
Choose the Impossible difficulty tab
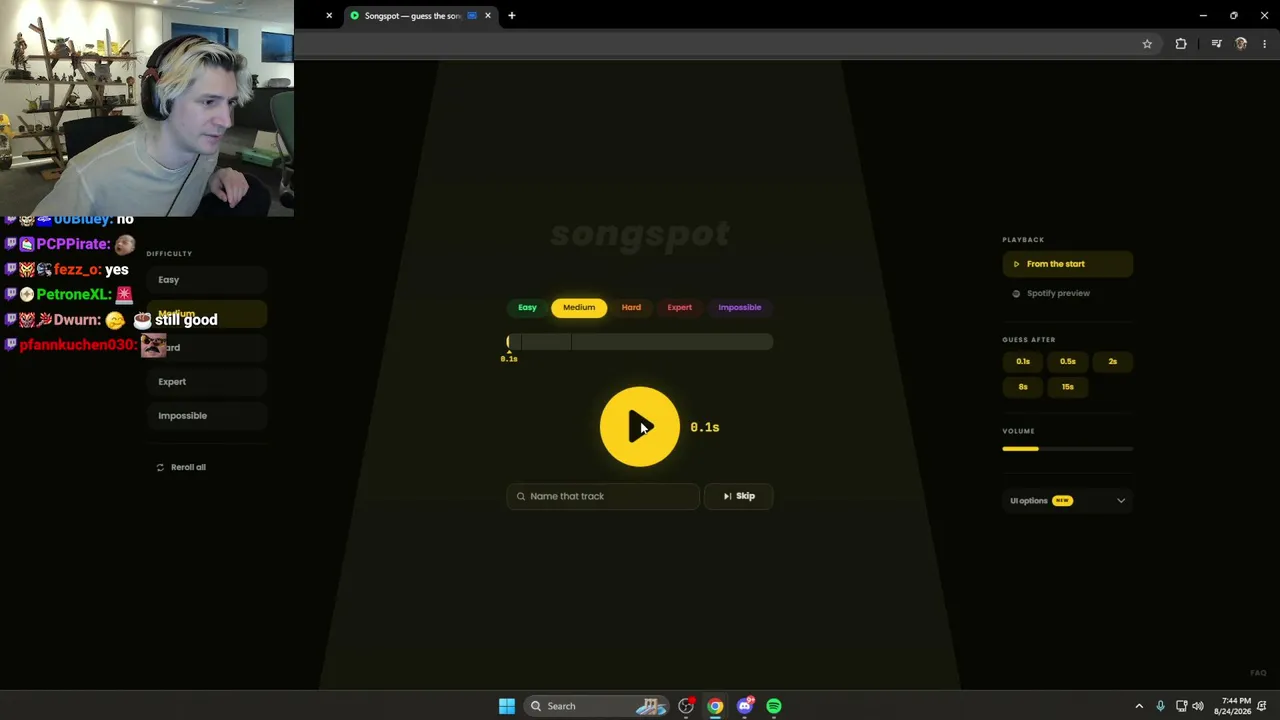[x=740, y=307]
